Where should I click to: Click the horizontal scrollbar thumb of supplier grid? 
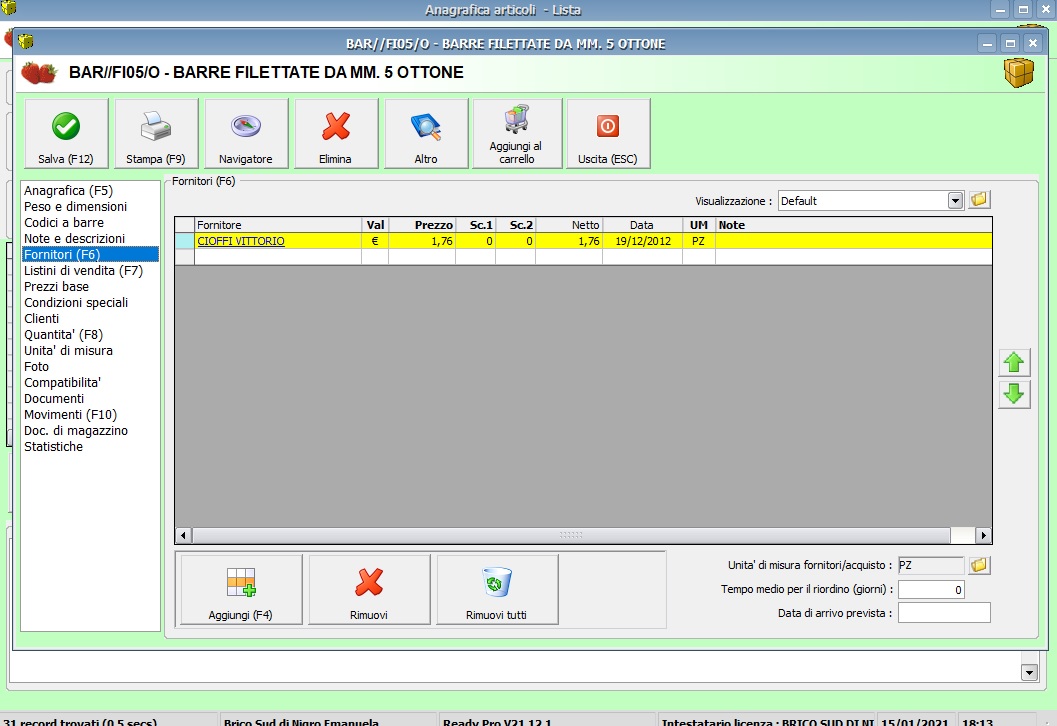pos(571,535)
